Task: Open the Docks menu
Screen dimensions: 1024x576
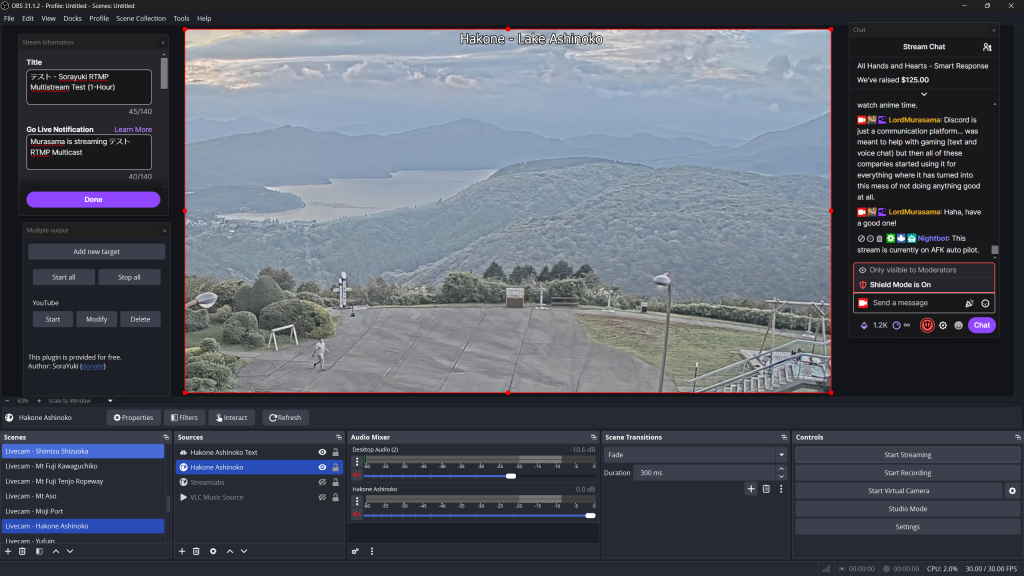Action: coord(72,18)
